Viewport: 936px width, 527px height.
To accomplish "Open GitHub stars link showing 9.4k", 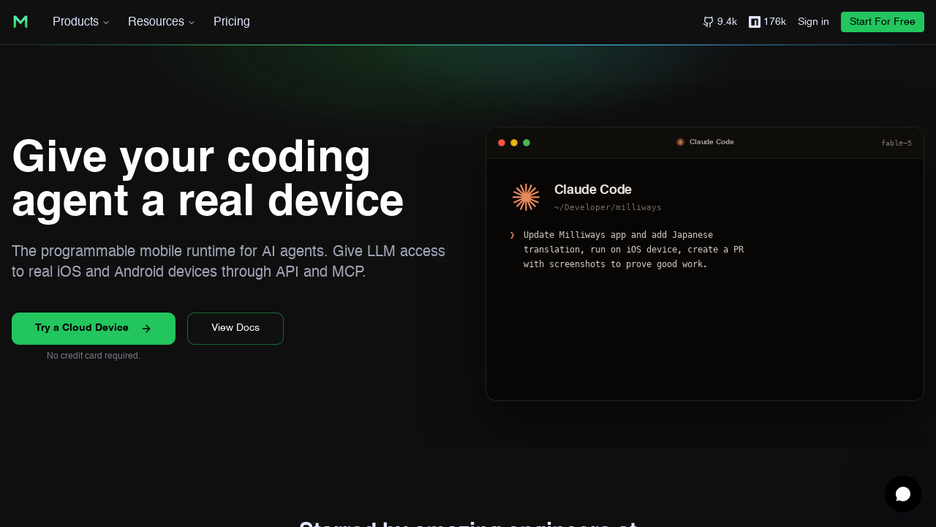I will (x=720, y=21).
